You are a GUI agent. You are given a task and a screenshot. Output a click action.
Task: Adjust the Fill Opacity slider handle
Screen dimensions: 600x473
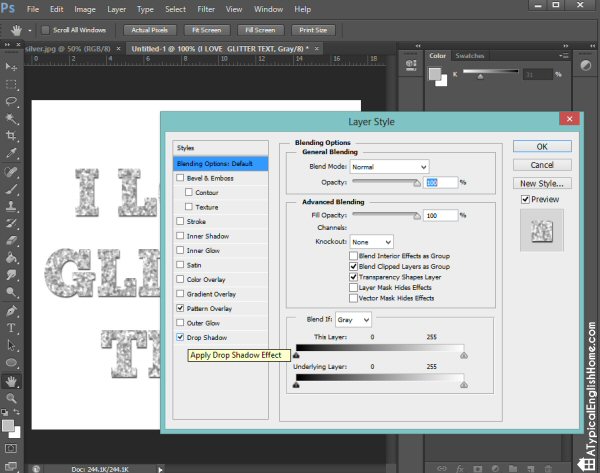(417, 216)
